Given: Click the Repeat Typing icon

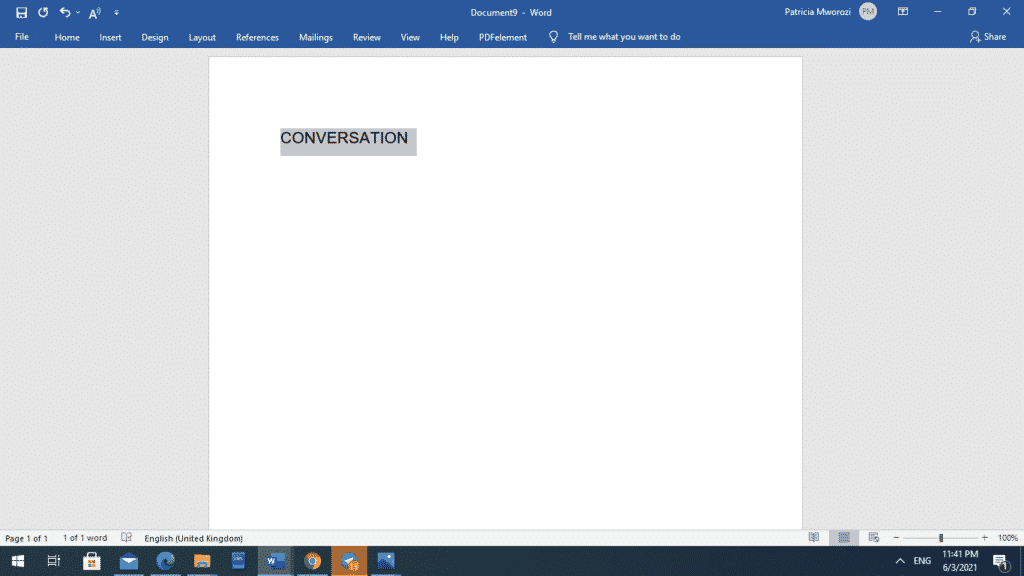Looking at the screenshot, I should coord(42,12).
